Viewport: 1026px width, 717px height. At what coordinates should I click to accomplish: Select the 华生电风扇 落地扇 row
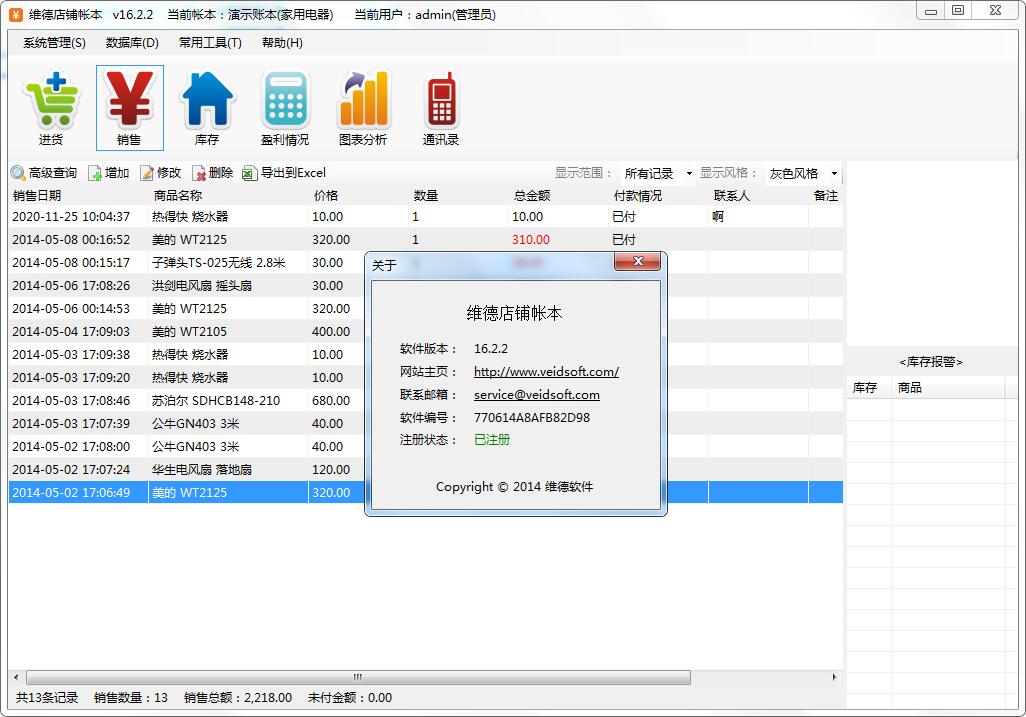(186, 470)
